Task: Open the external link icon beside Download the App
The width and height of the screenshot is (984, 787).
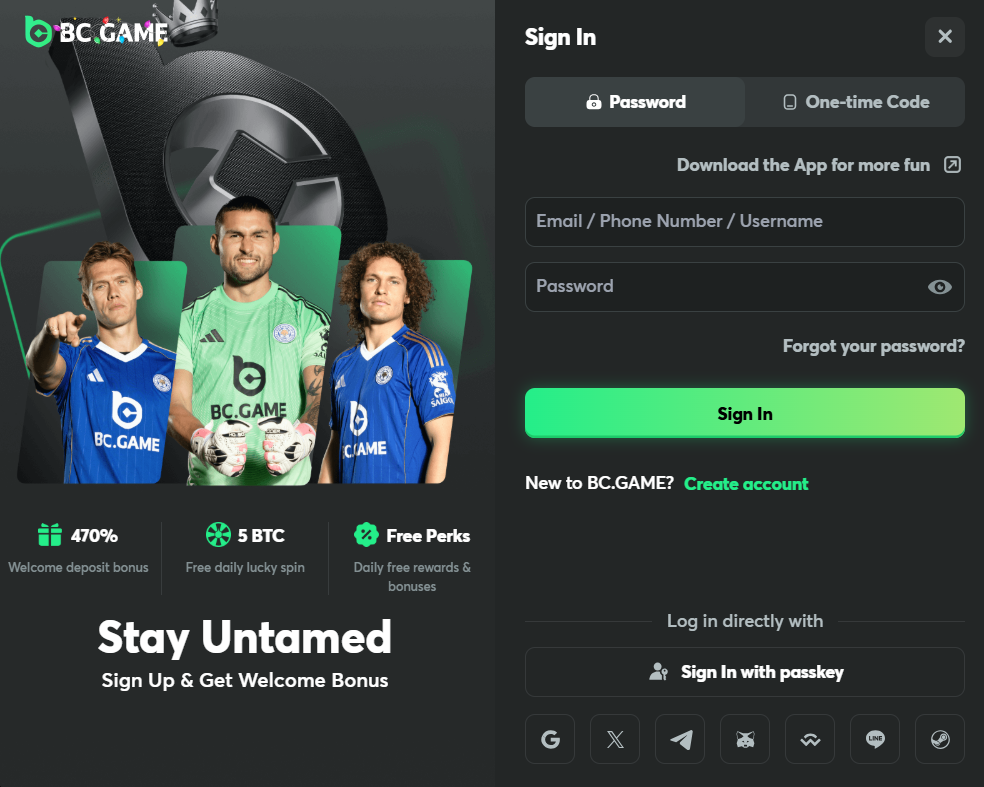Action: coord(952,165)
